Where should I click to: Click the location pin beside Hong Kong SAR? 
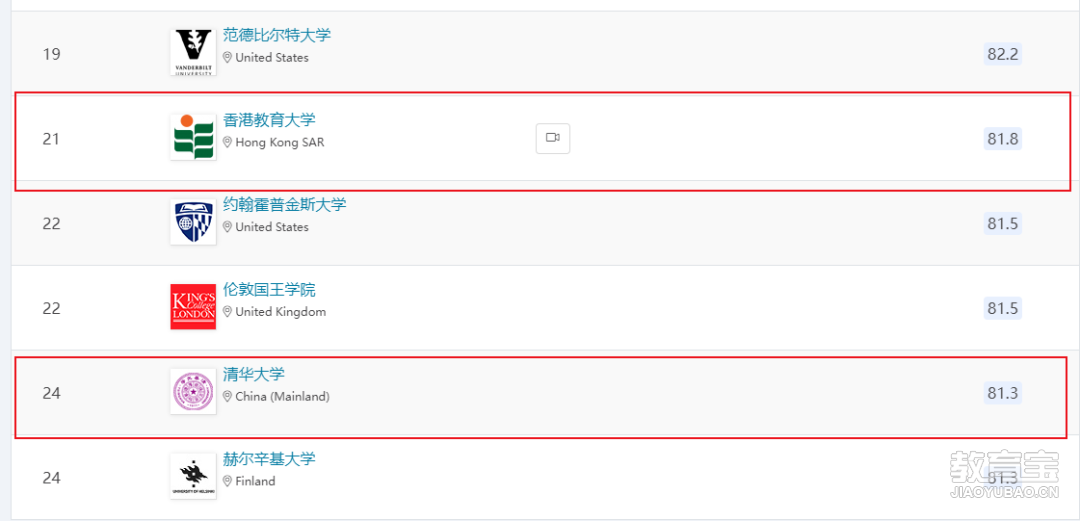[x=227, y=143]
